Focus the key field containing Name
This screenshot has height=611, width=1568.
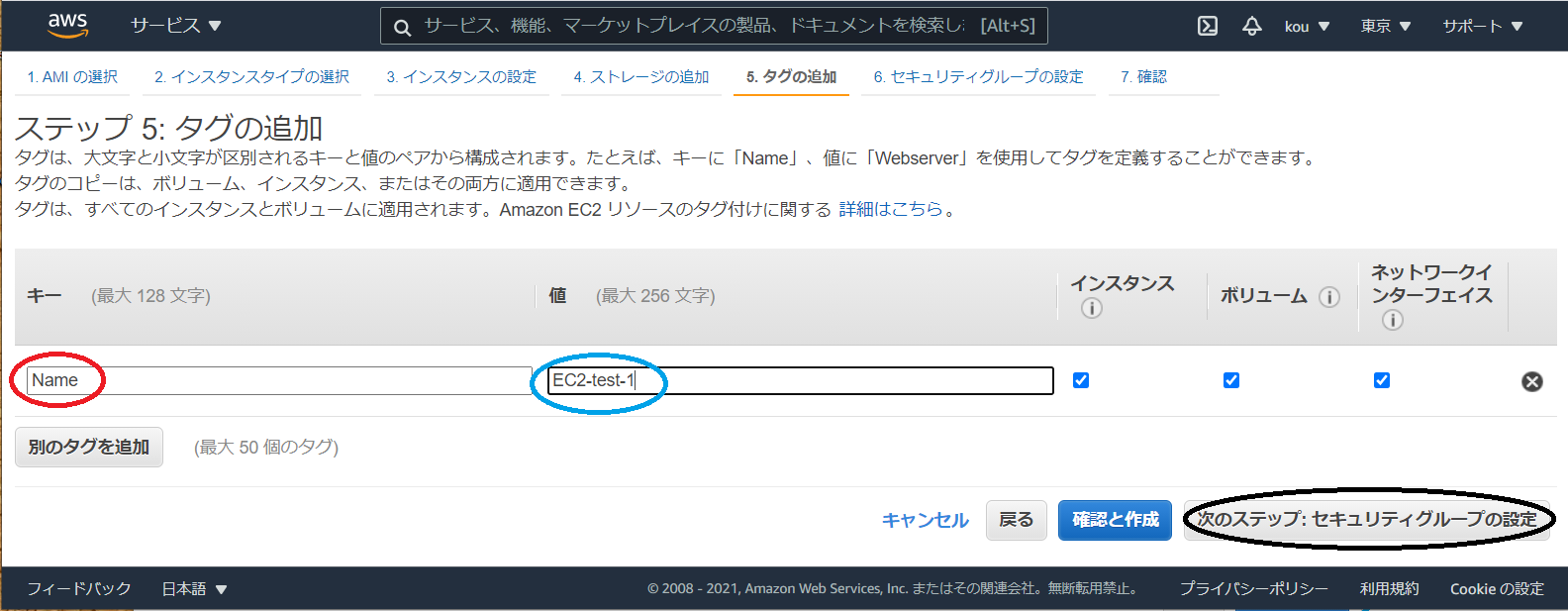click(x=279, y=380)
